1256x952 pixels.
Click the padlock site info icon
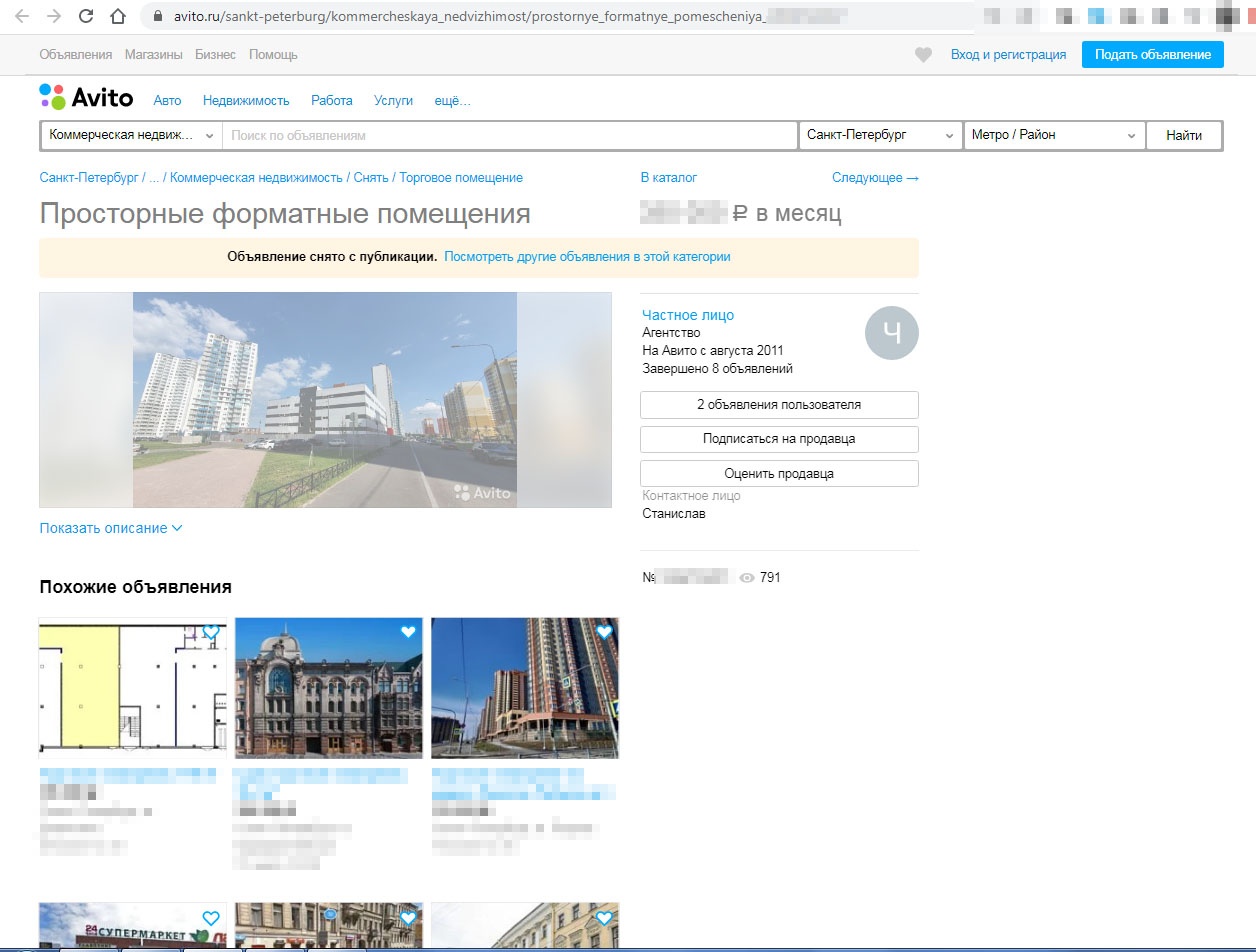pyautogui.click(x=159, y=17)
